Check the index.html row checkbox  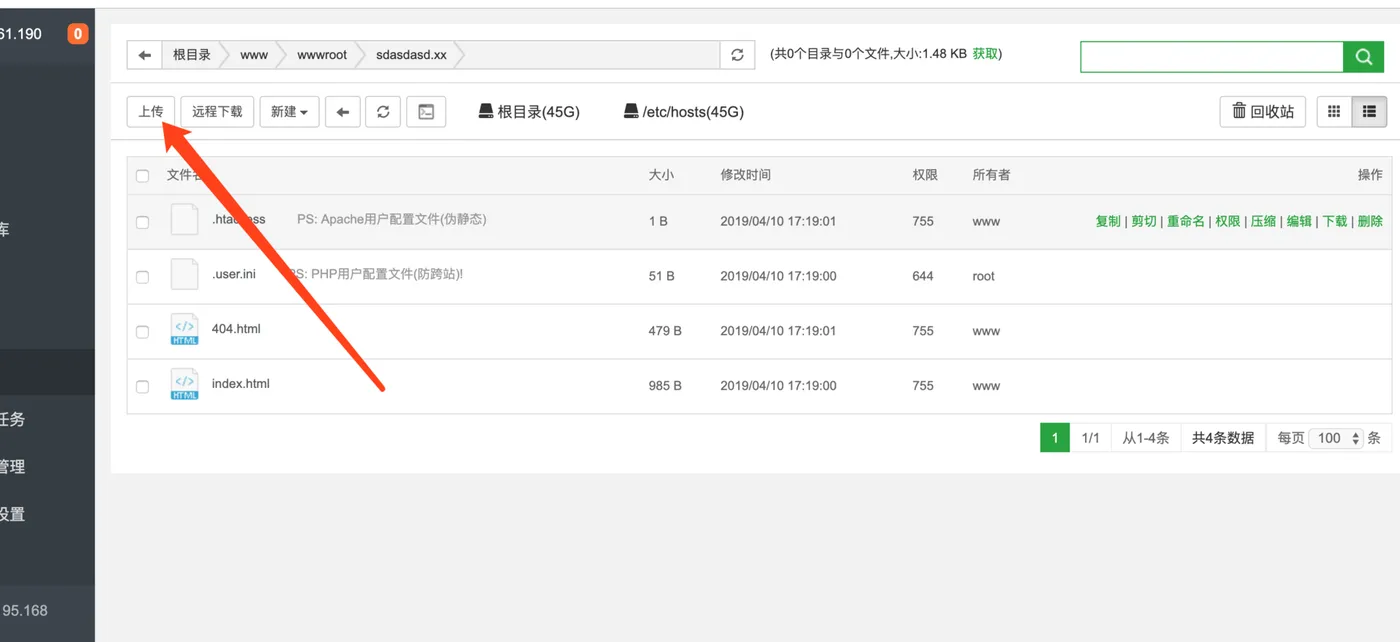(x=142, y=387)
